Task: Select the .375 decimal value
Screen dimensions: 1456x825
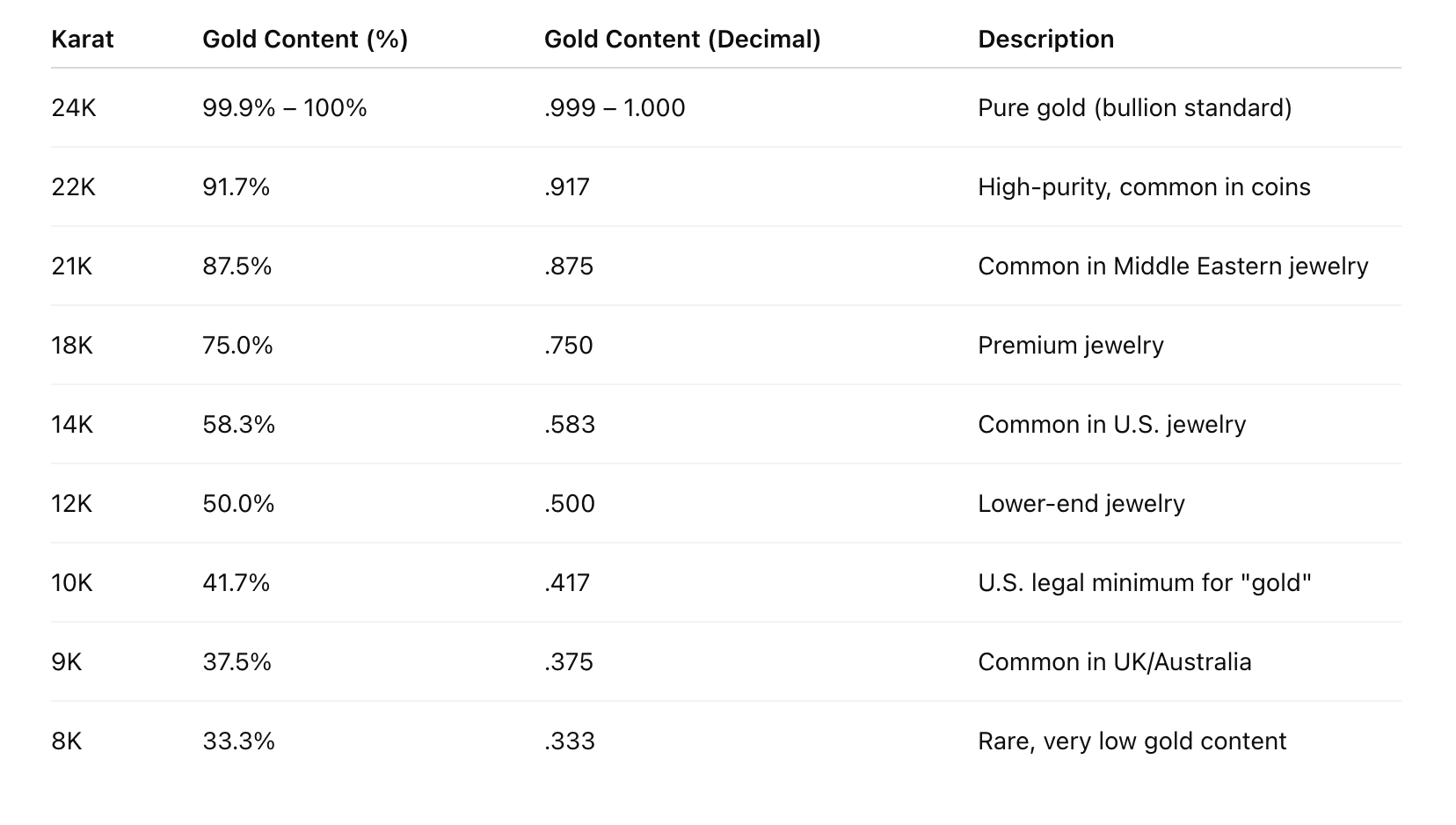Action: (x=569, y=662)
